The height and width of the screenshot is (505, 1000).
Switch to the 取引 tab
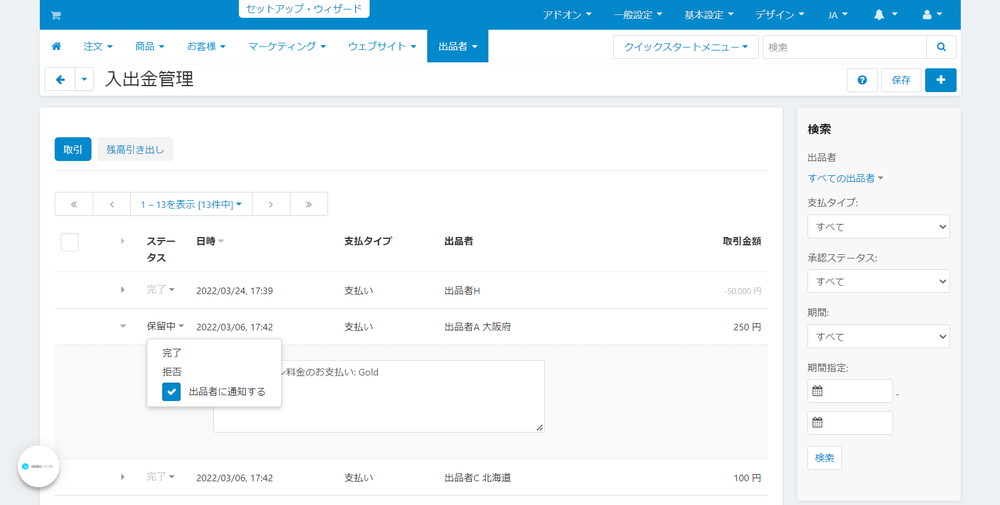pyautogui.click(x=73, y=149)
